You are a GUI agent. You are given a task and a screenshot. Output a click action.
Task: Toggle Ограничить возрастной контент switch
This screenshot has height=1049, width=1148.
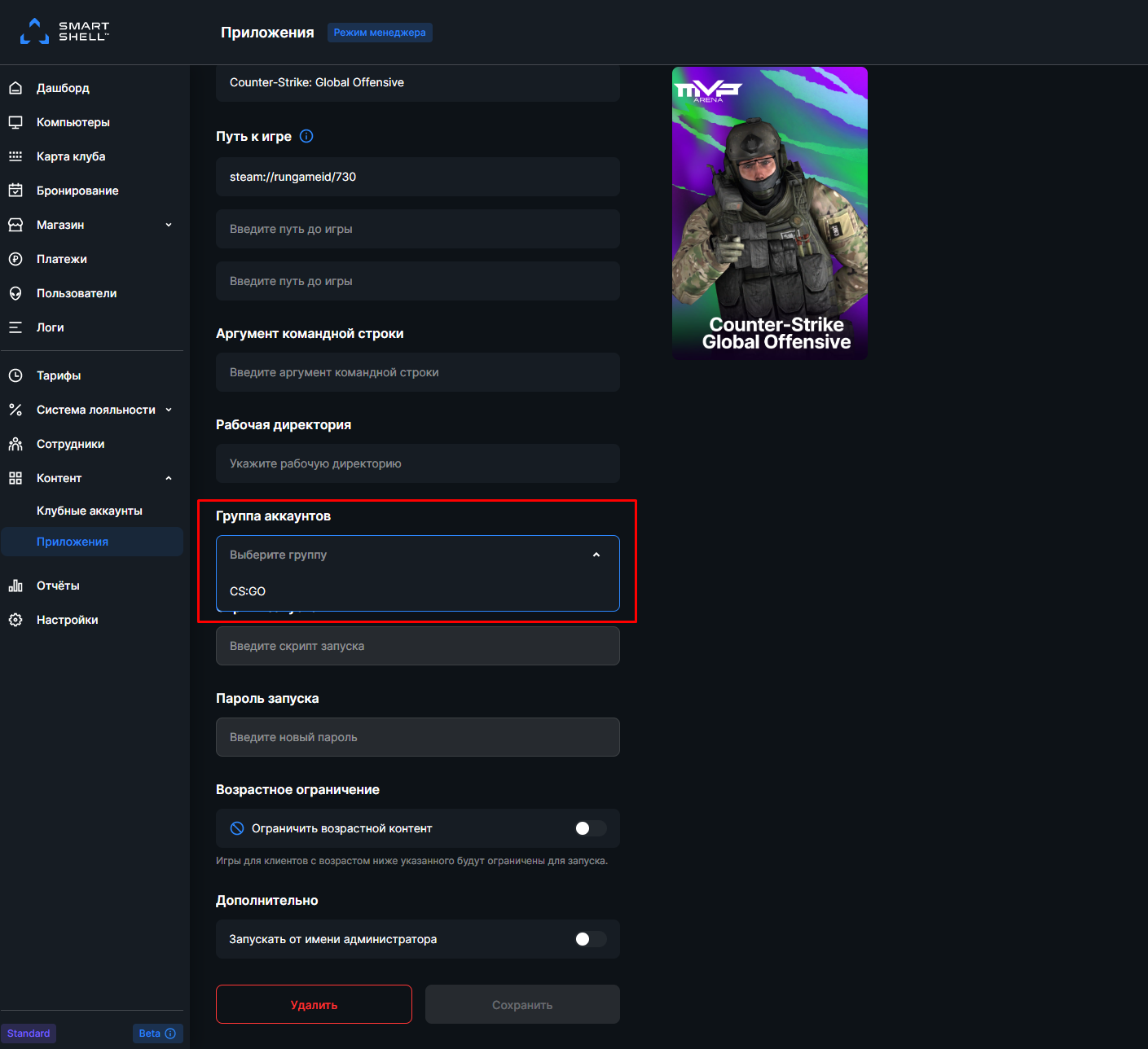[x=591, y=828]
